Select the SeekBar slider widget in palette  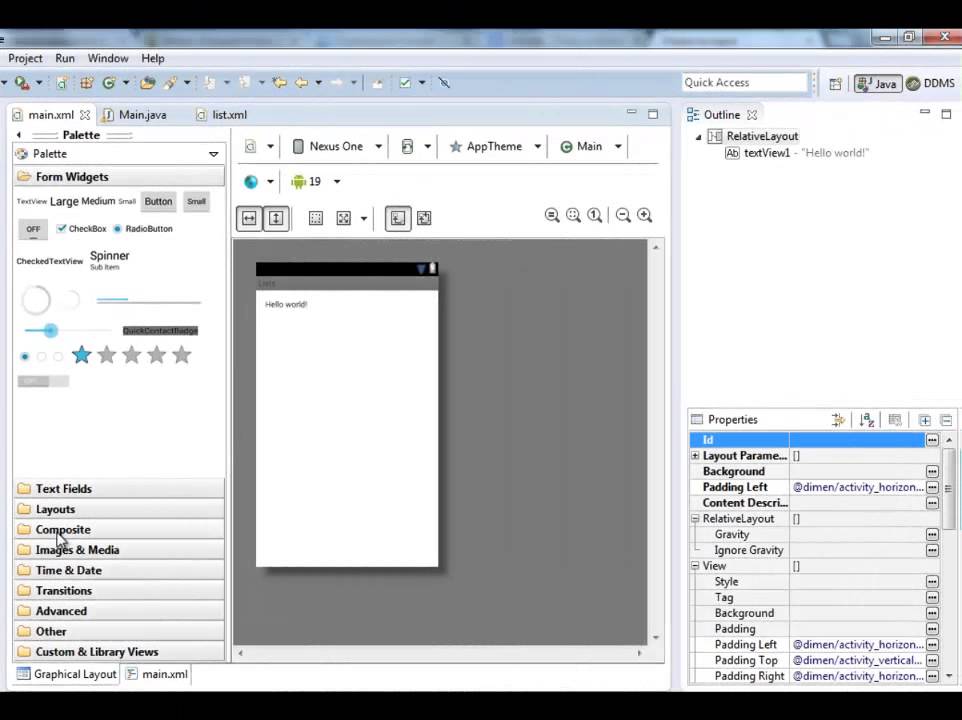point(67,331)
